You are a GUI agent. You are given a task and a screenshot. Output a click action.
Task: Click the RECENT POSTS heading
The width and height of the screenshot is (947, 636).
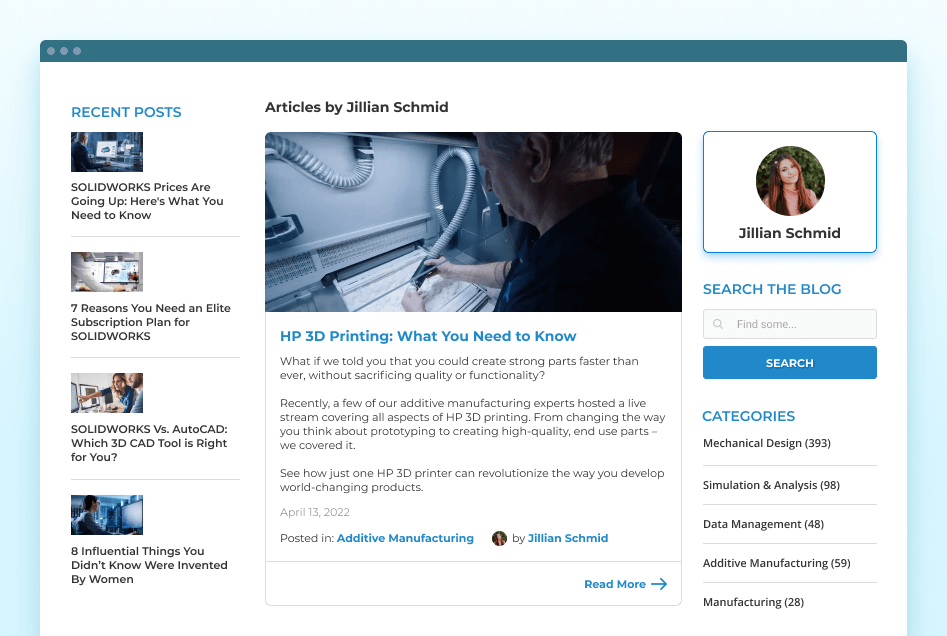coord(126,112)
